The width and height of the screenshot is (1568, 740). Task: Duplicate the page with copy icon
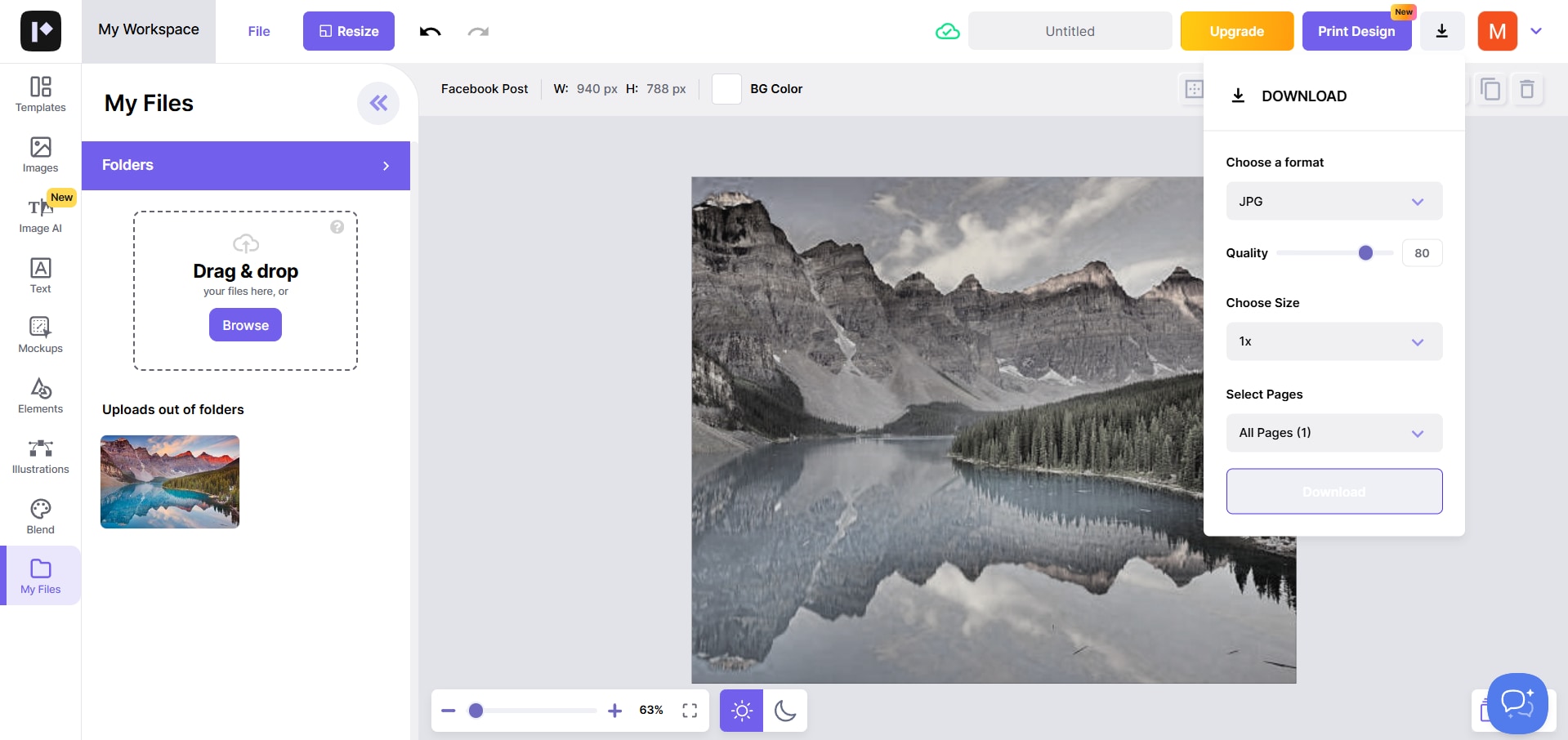tap(1490, 88)
